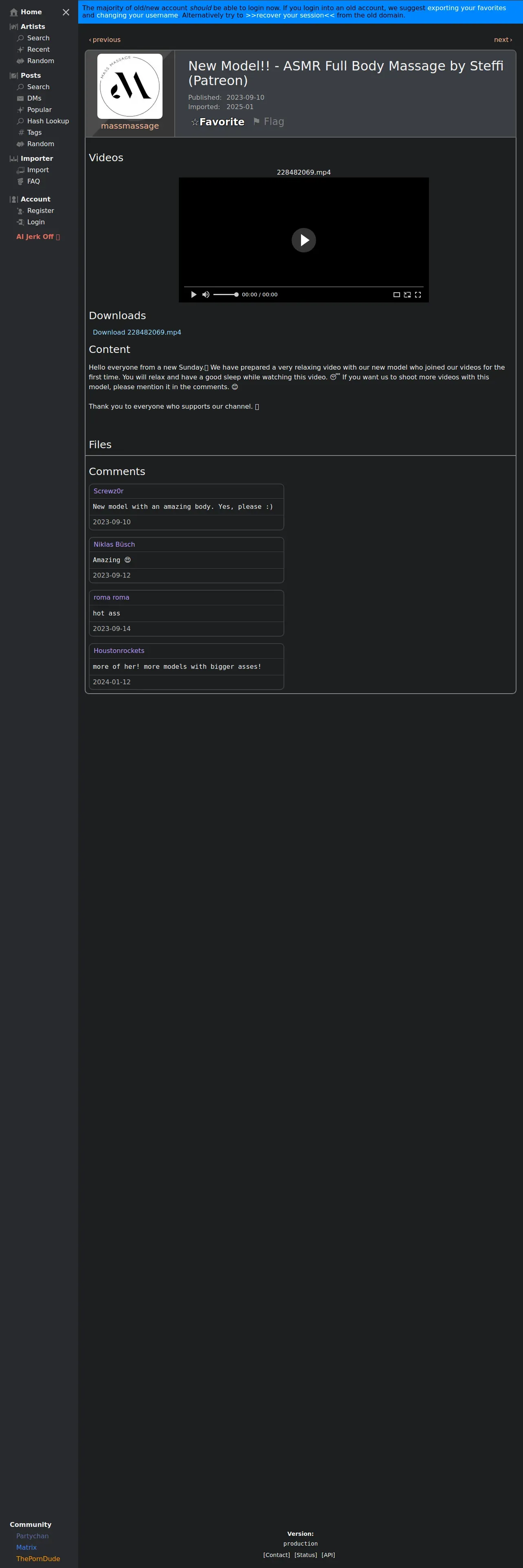
Task: Open the Importer FAQ
Action: 33,182
